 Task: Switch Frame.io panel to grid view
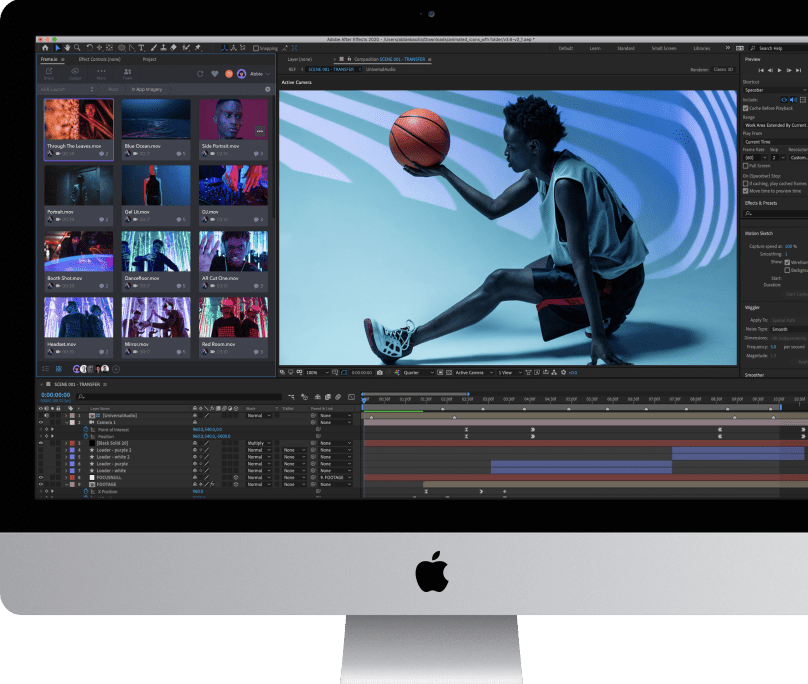(x=59, y=369)
